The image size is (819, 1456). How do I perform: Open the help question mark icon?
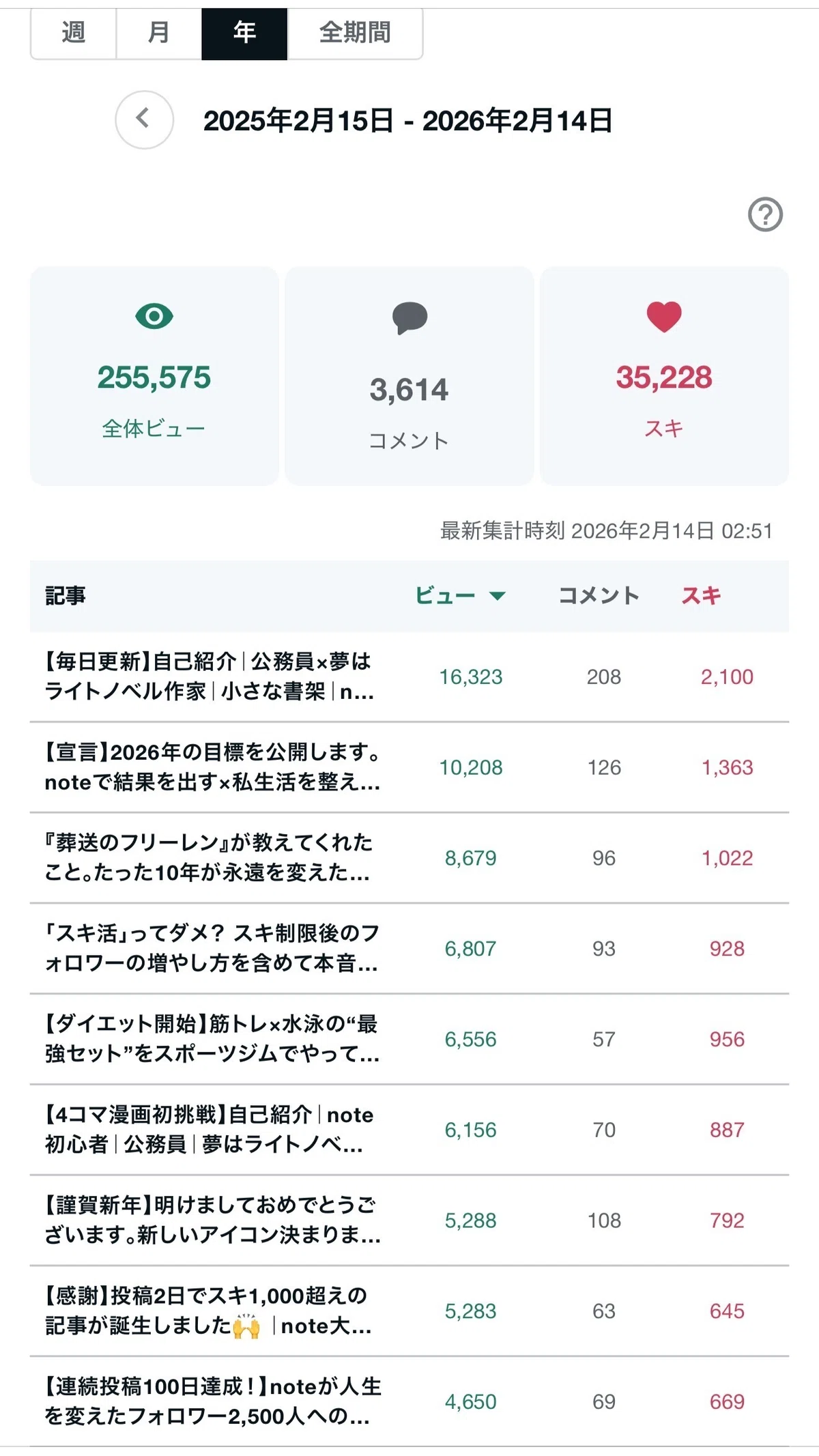pyautogui.click(x=765, y=215)
